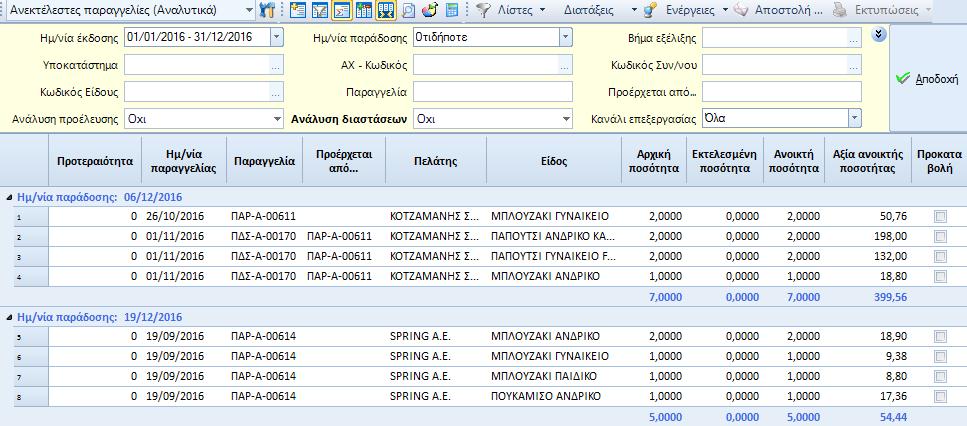Click the lightbulb icon beside Ενέργειες
The image size is (967, 426).
650,10
